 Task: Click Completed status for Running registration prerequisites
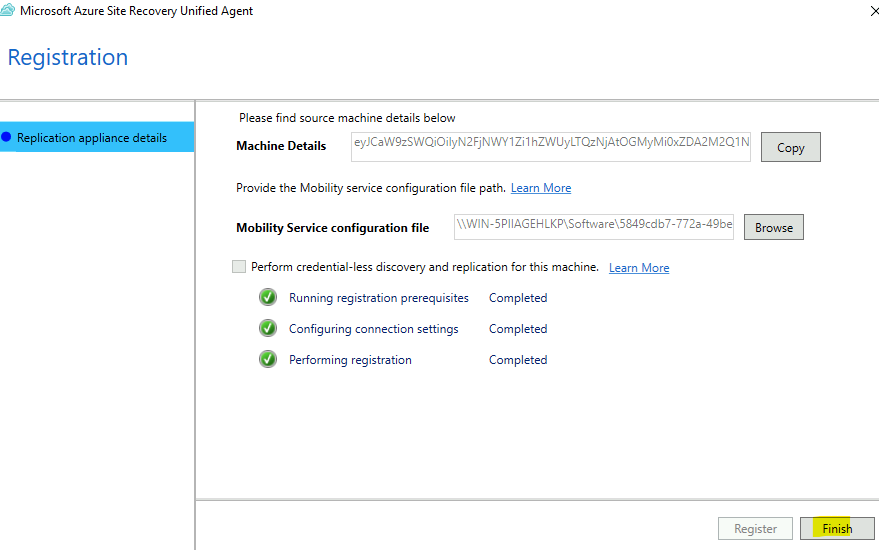click(x=518, y=298)
